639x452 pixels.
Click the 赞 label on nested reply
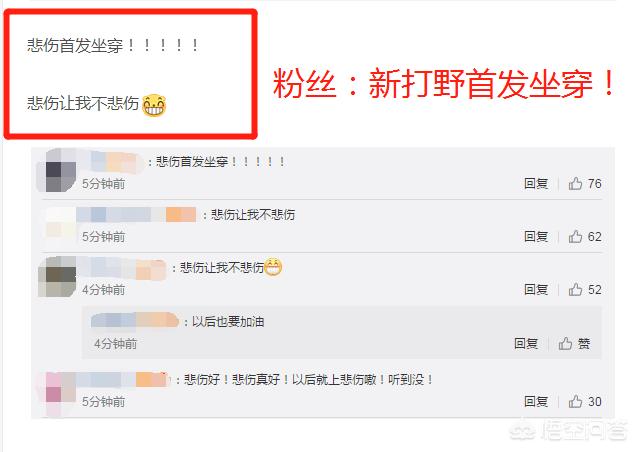(584, 344)
